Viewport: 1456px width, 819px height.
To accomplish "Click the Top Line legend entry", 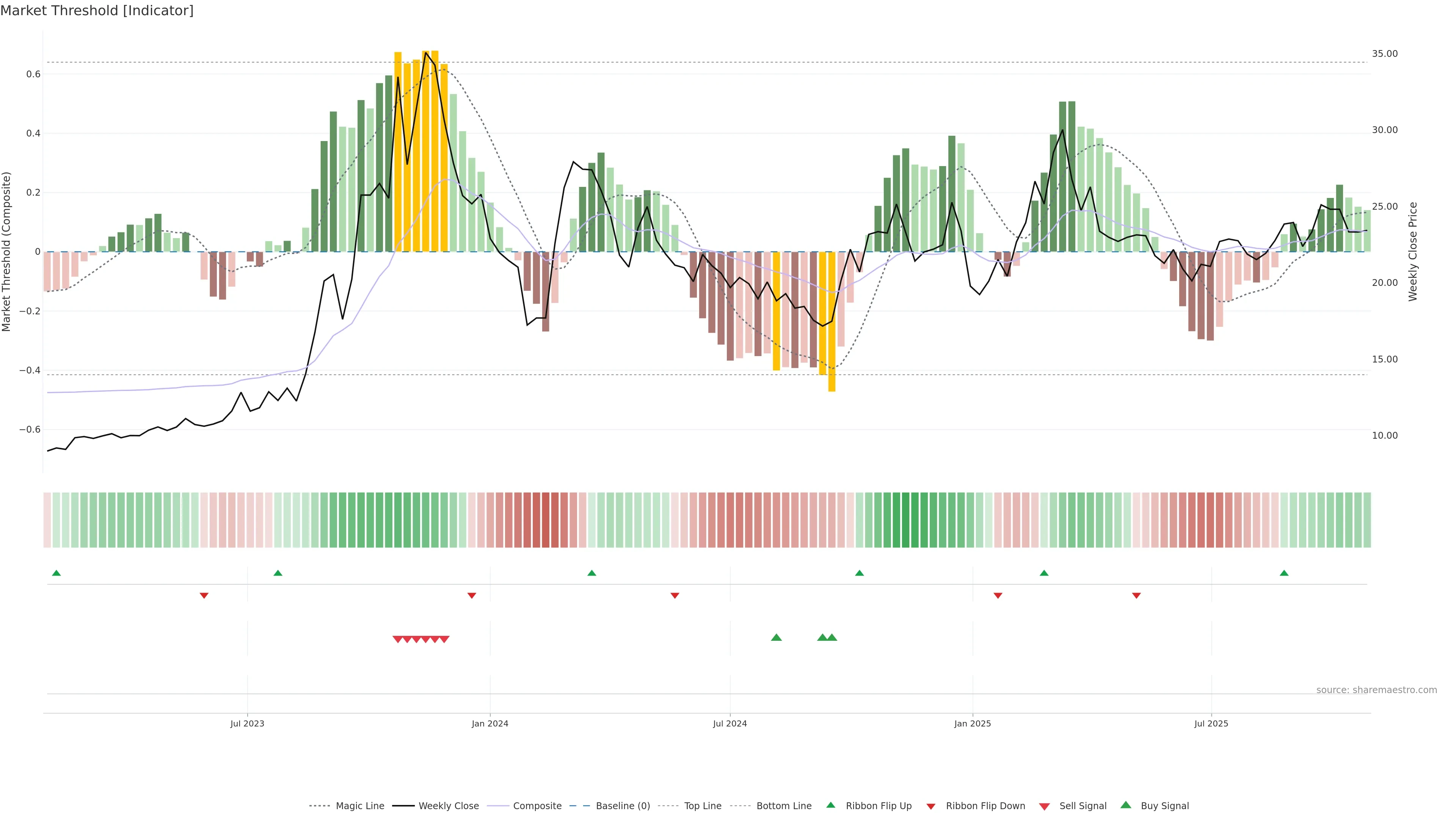I will 703,806.
